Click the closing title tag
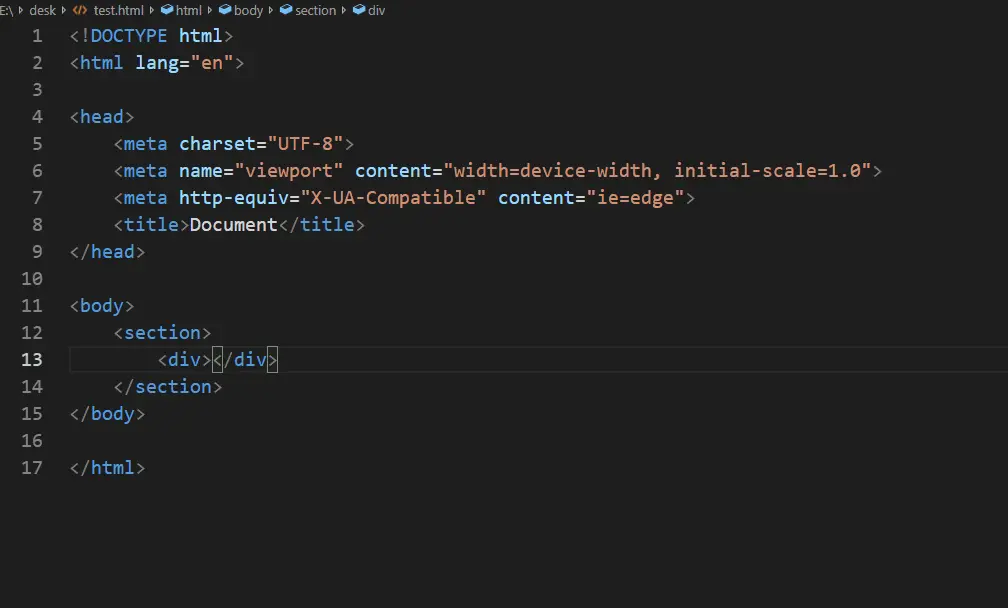 (321, 225)
